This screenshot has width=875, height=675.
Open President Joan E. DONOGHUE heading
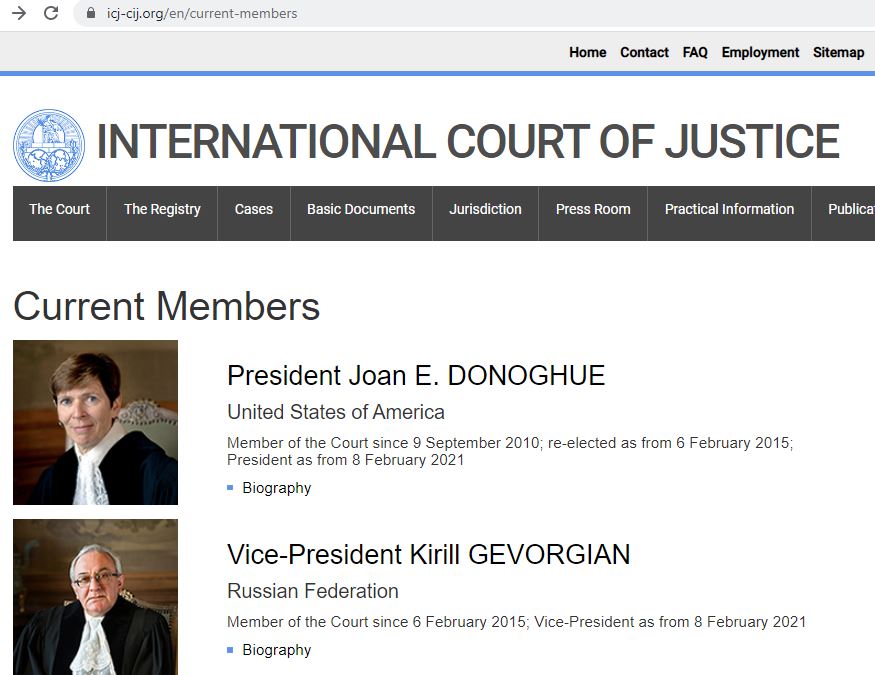click(x=416, y=375)
